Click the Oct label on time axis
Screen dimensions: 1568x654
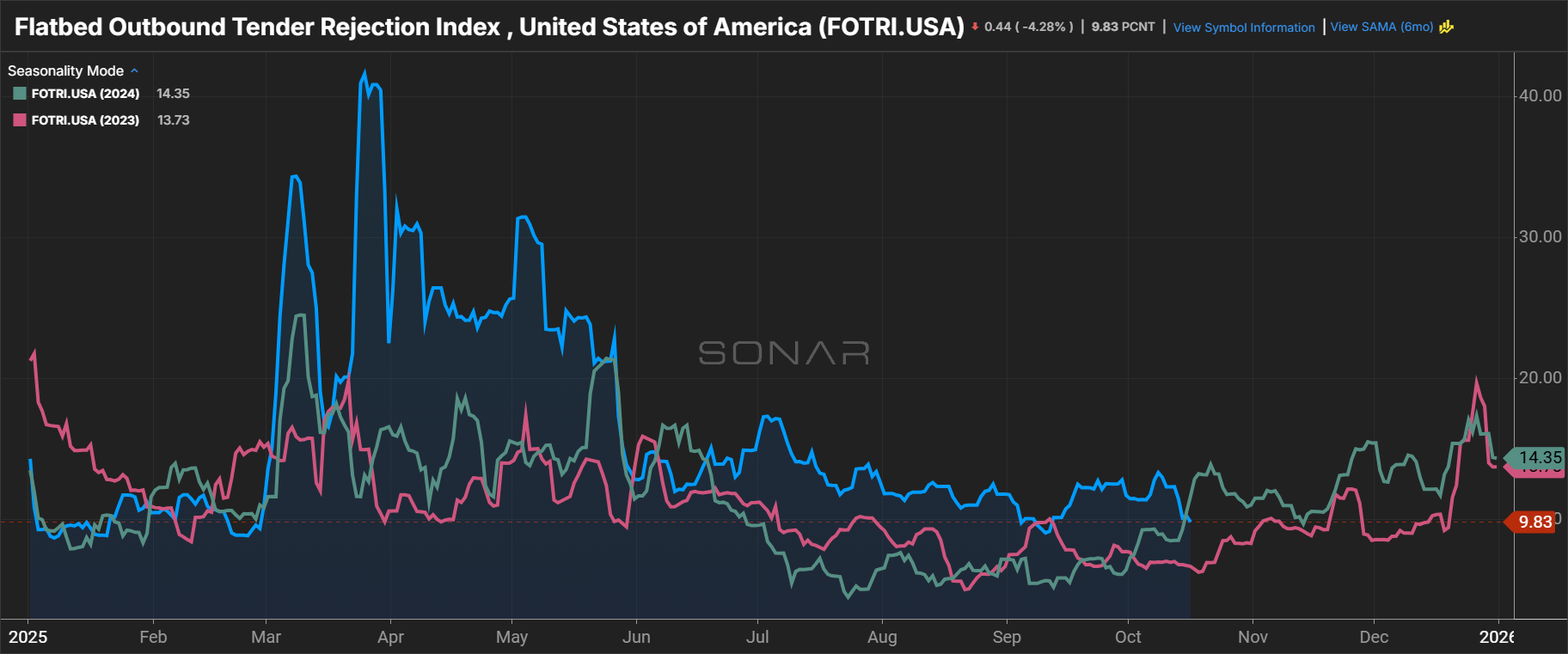1128,637
